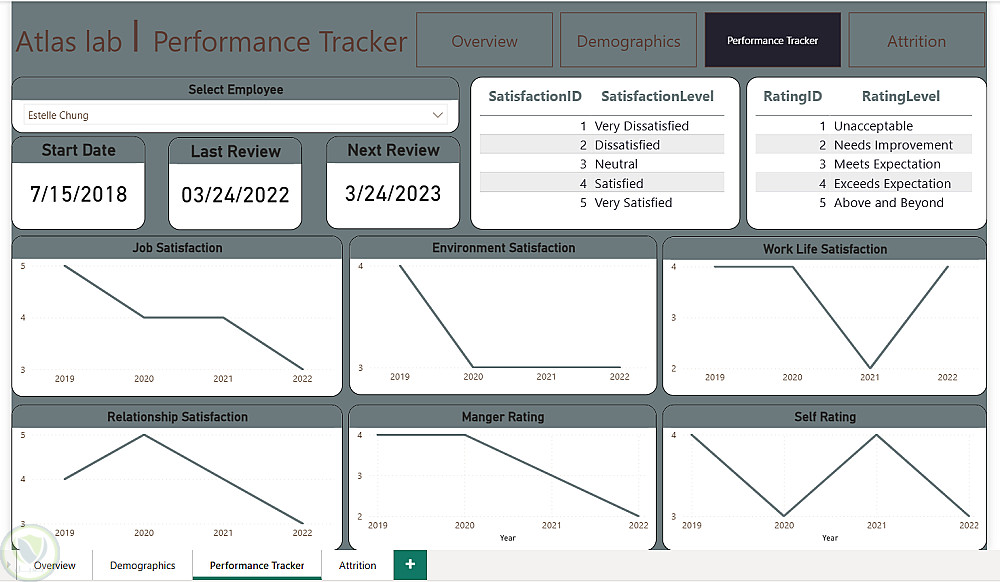Select the Exceeds Expectation rating row
The height and width of the screenshot is (582, 1000).
coord(864,183)
